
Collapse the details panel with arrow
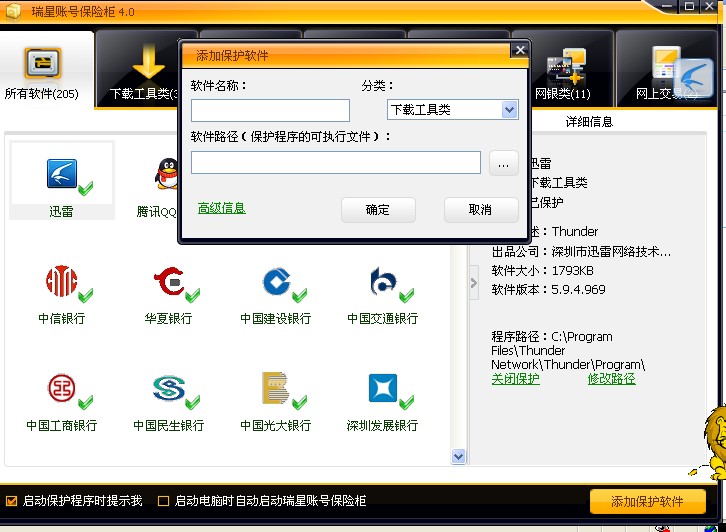pyautogui.click(x=474, y=282)
